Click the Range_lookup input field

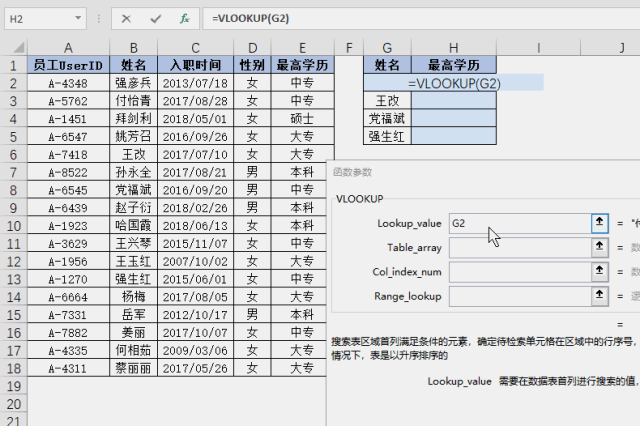coord(520,296)
